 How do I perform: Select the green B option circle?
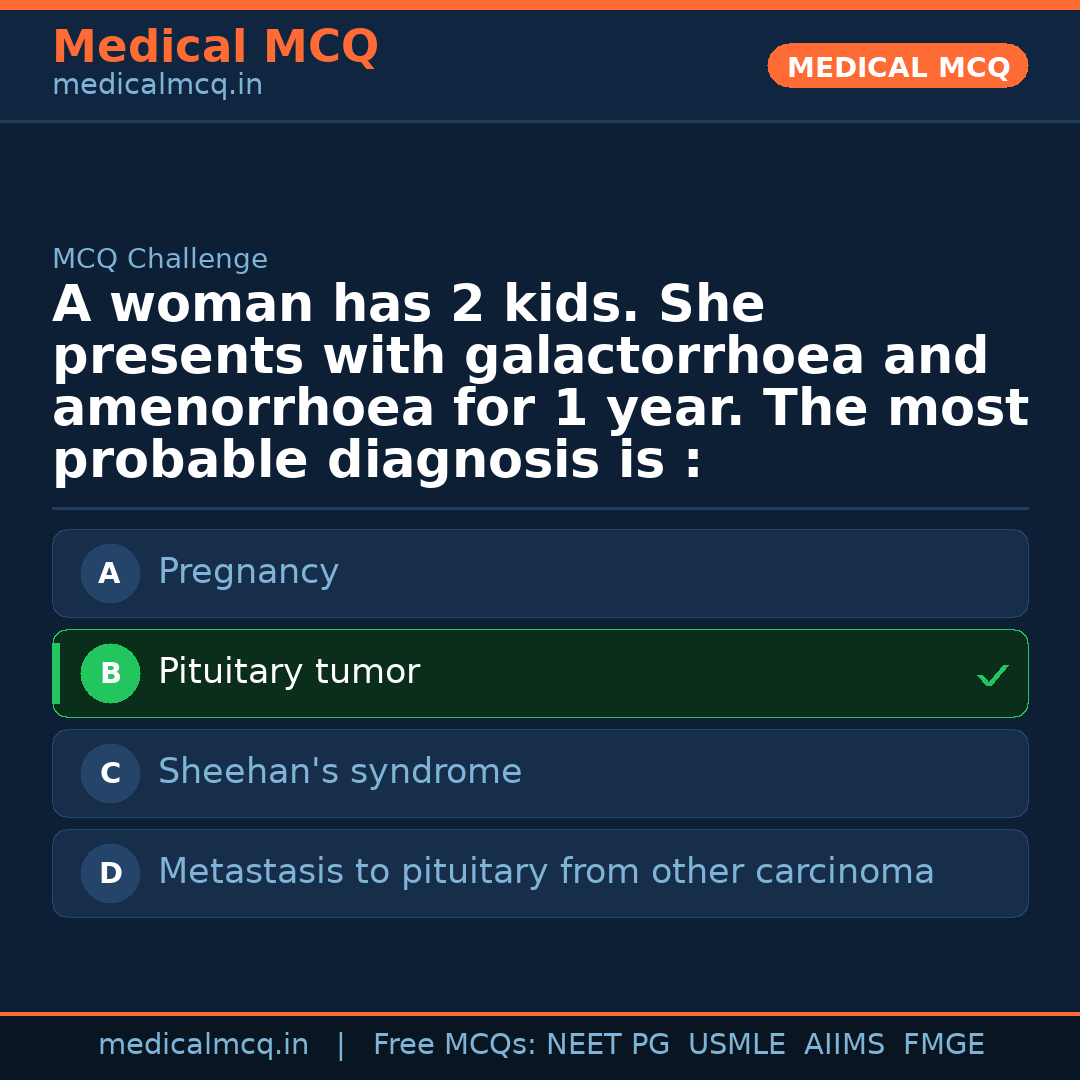point(110,674)
